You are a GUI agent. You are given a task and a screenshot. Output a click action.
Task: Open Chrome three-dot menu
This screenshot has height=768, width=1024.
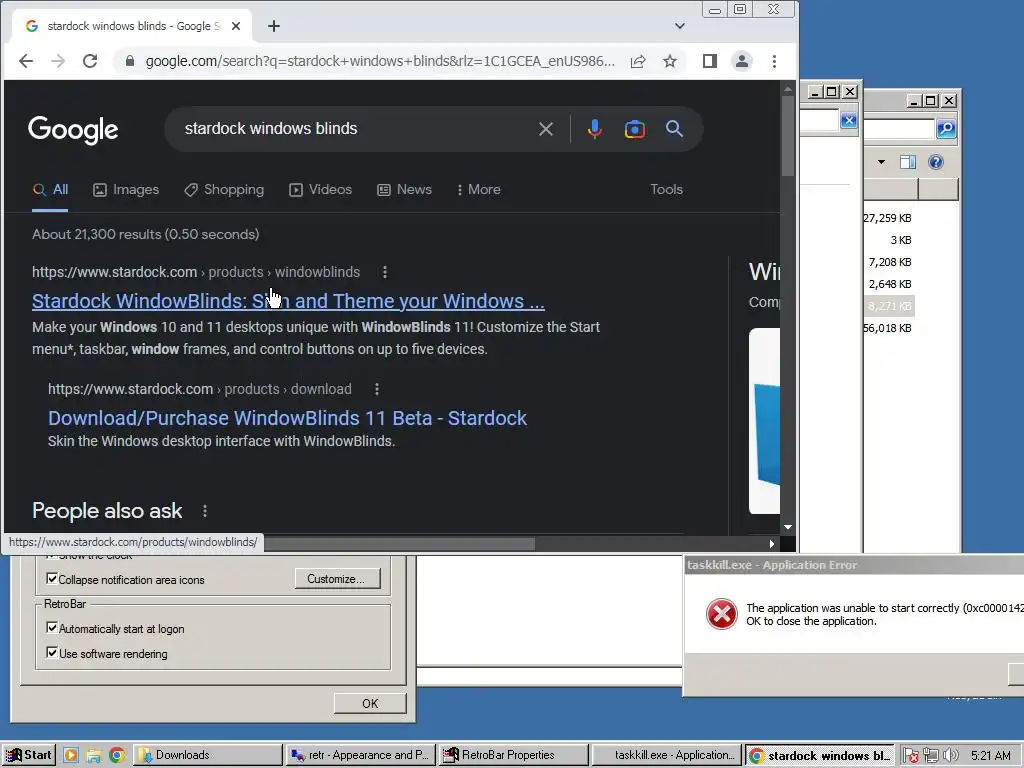point(775,61)
